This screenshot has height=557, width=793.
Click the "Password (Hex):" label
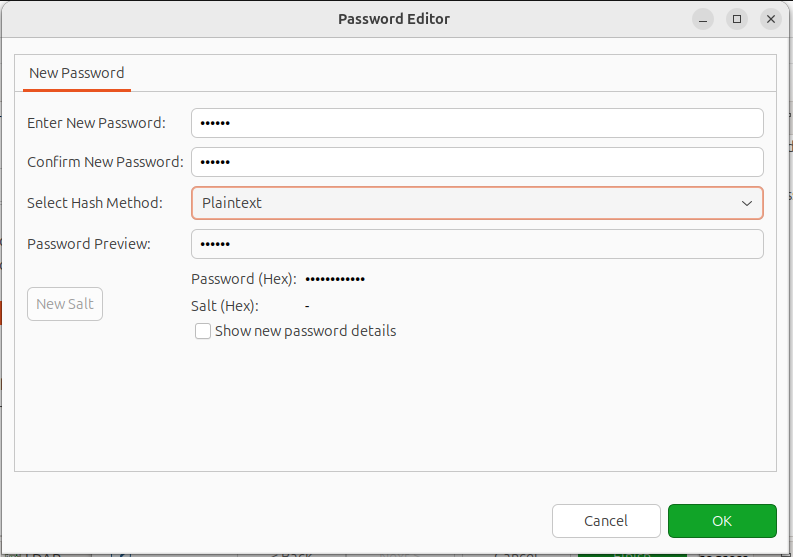pyautogui.click(x=243, y=279)
